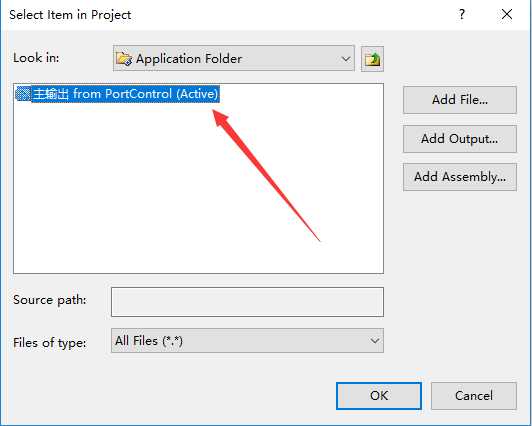This screenshot has height=426, width=532.
Task: Click the Add File... button
Action: coord(460,100)
